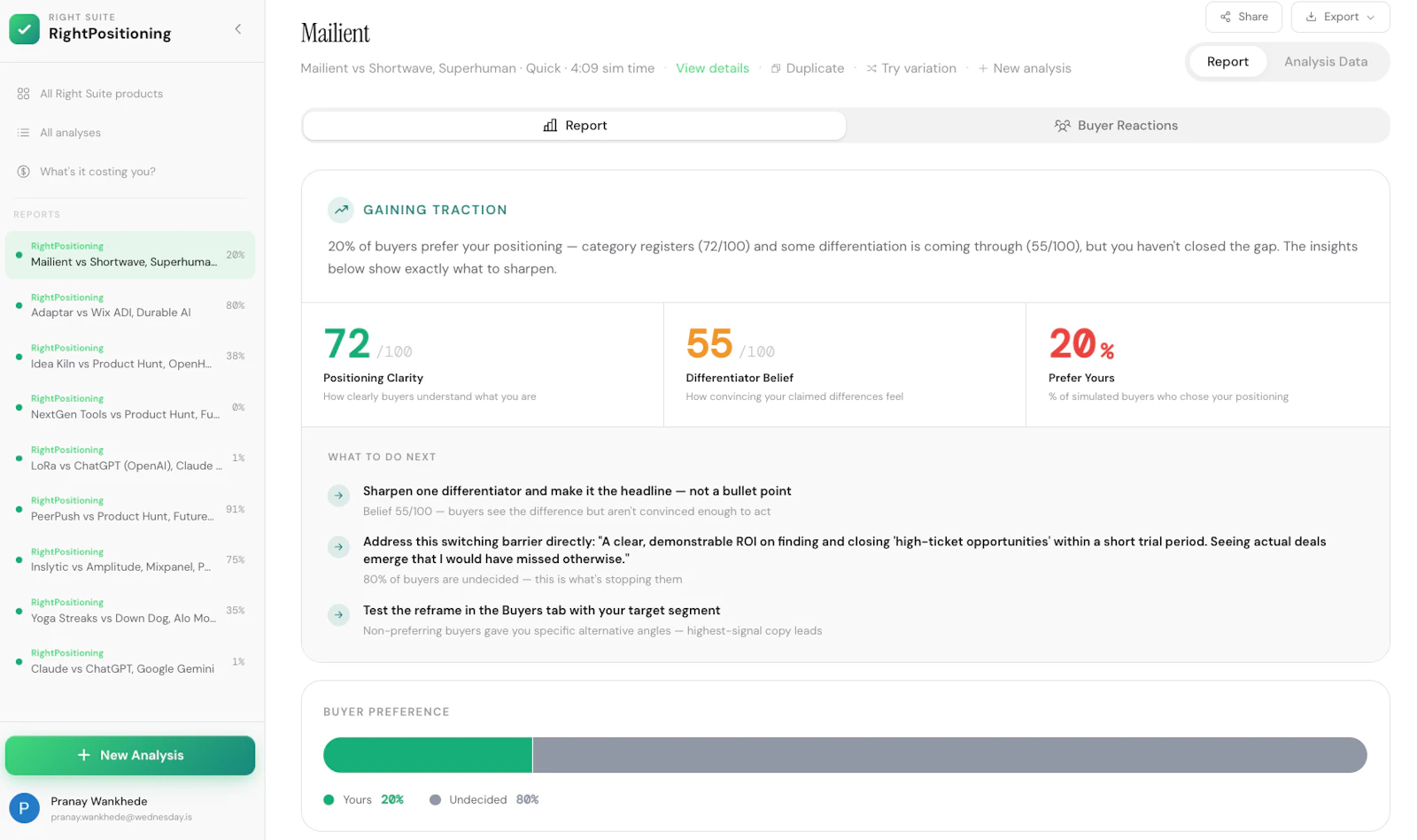Open the PeerPush vs Product Hunt report
The height and width of the screenshot is (840, 1417).
(130, 509)
